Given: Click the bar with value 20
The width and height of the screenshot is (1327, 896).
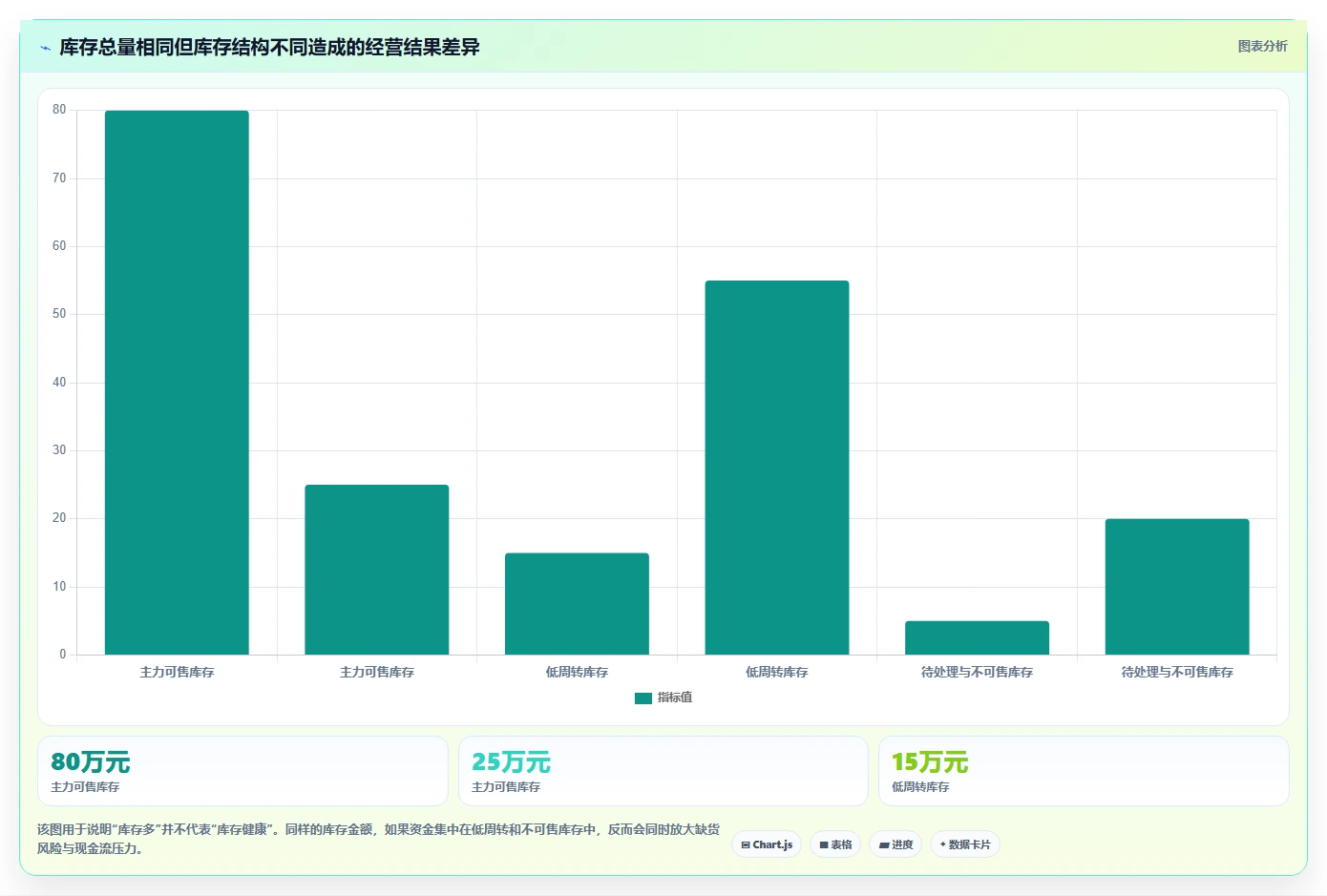Looking at the screenshot, I should tap(1177, 587).
